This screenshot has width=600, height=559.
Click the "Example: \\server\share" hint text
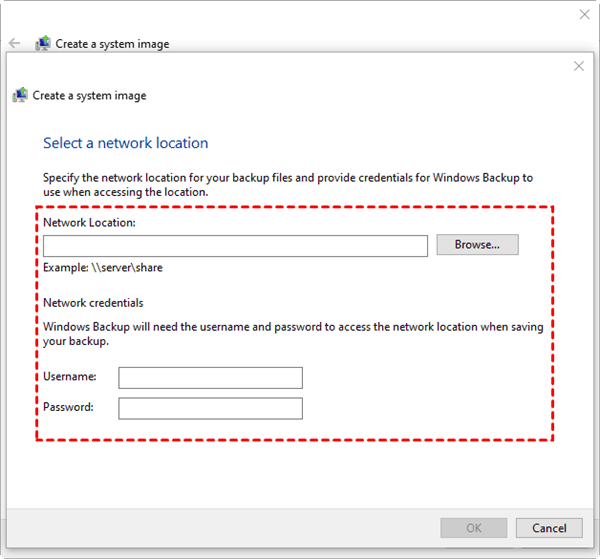pyautogui.click(x=103, y=268)
